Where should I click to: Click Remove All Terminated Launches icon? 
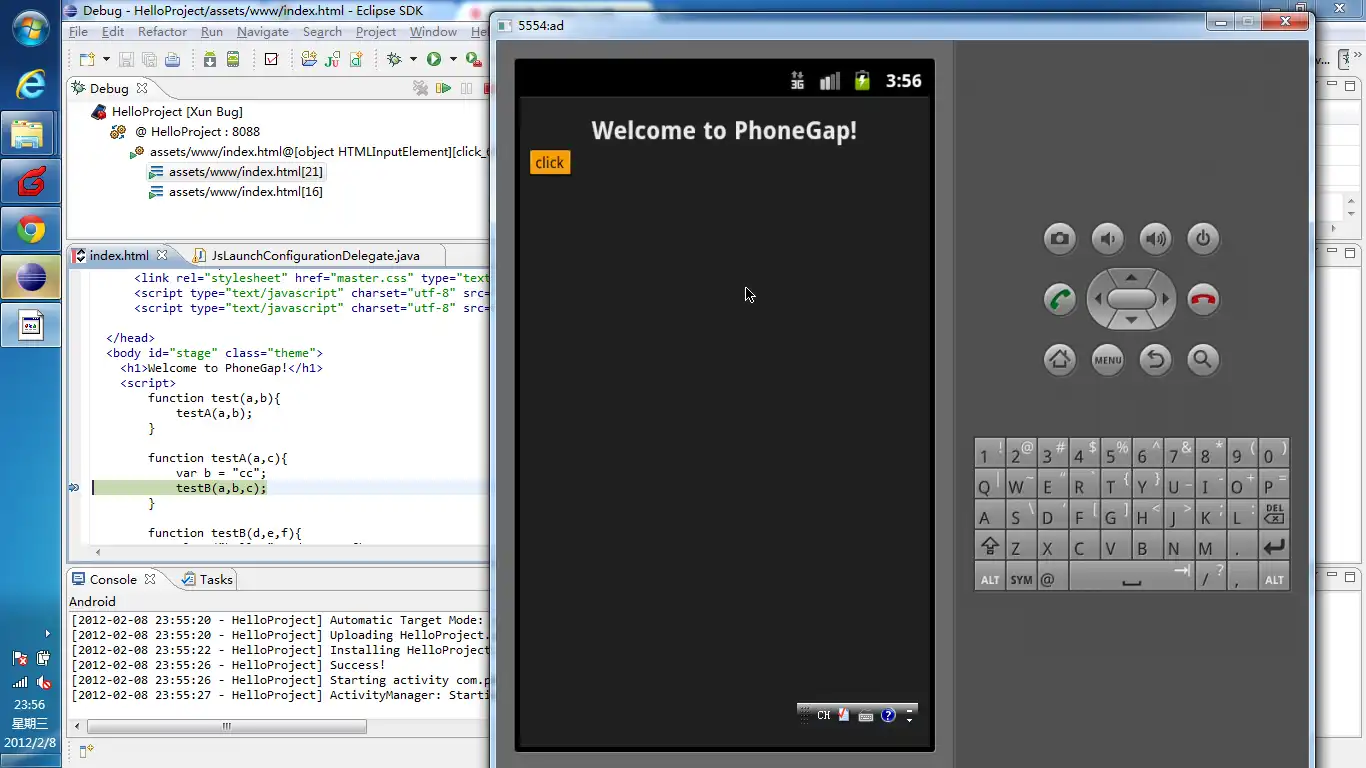point(421,88)
